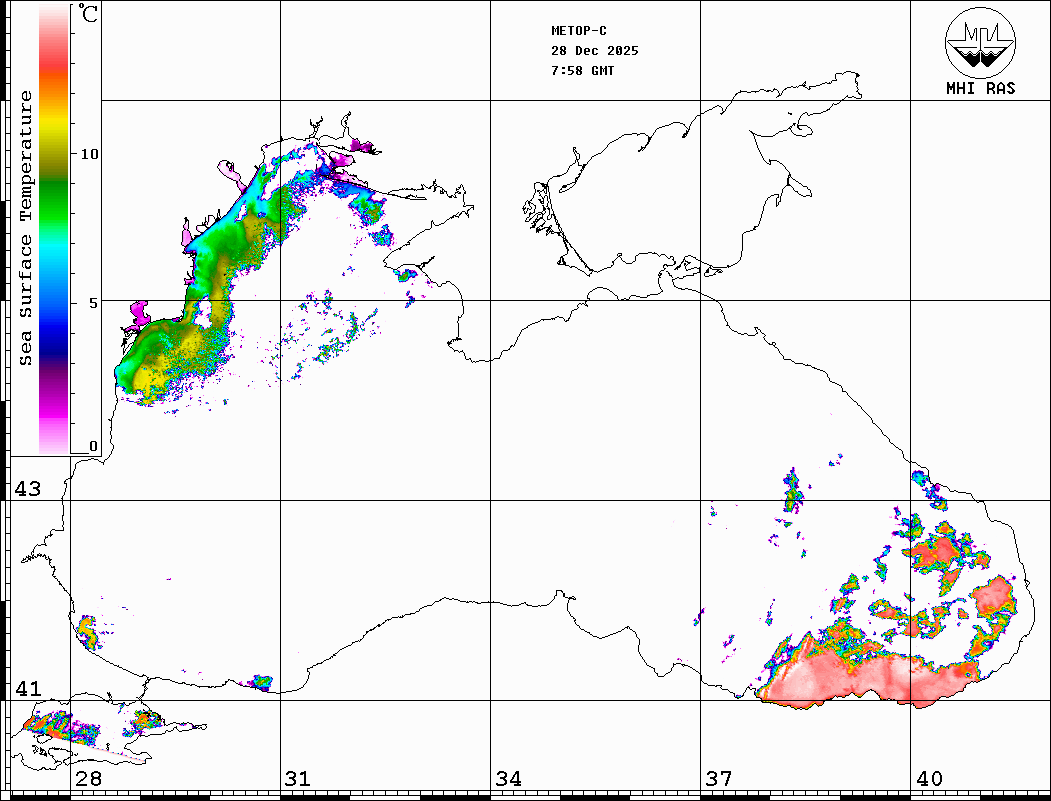The height and width of the screenshot is (801, 1051).
Task: Click the latitude label 43
Action: [27, 489]
